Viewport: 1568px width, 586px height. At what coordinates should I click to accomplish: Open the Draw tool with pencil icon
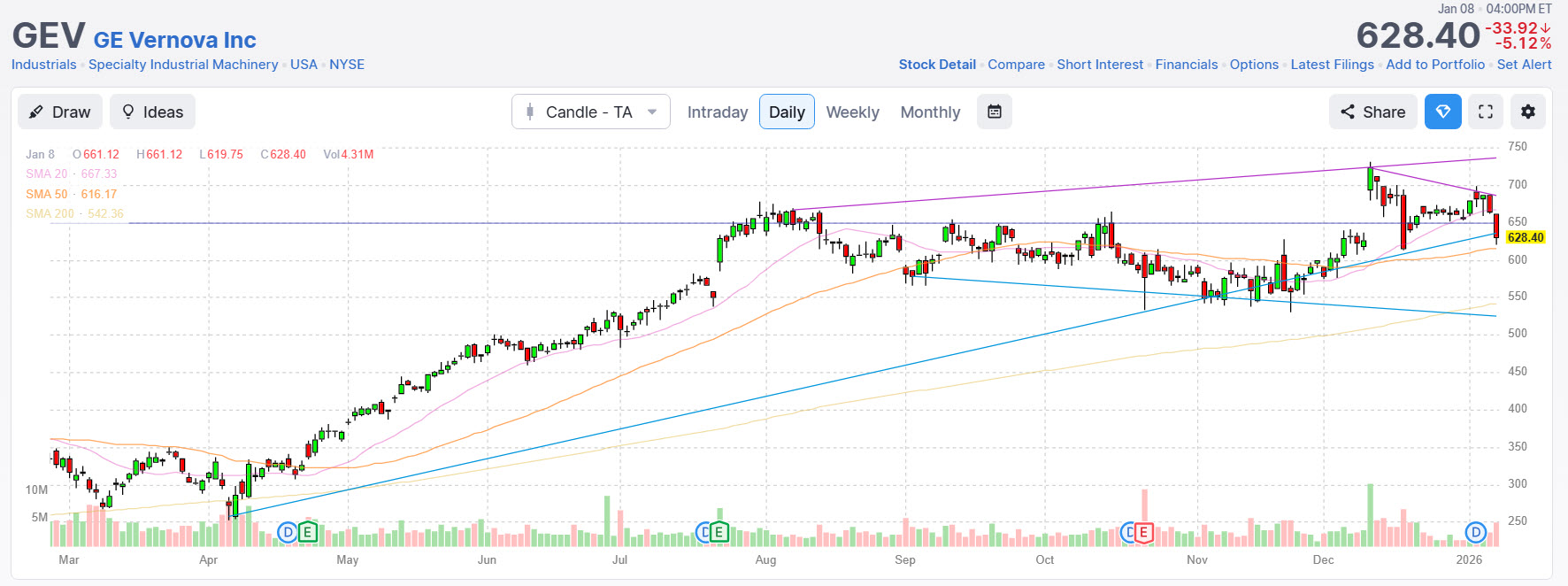click(60, 112)
